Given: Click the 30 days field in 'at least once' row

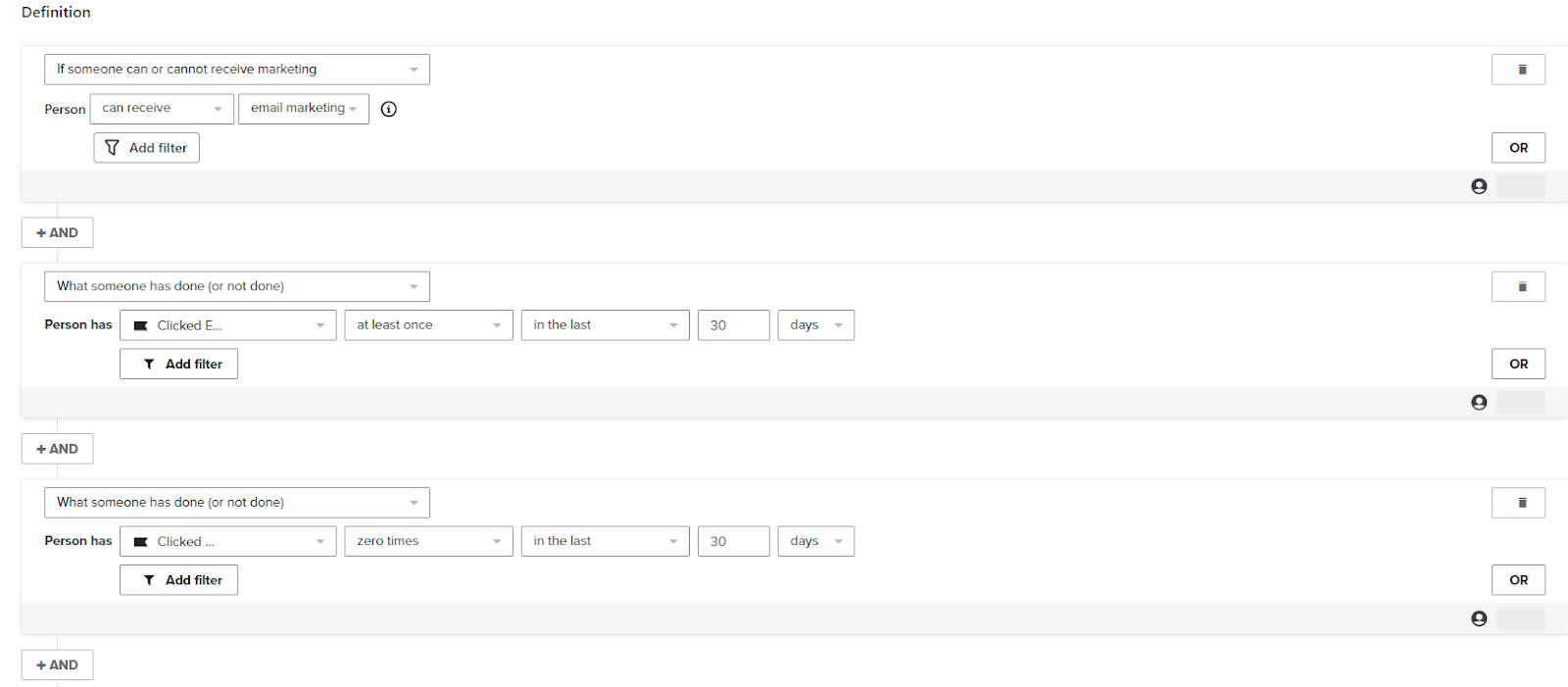Looking at the screenshot, I should (733, 325).
